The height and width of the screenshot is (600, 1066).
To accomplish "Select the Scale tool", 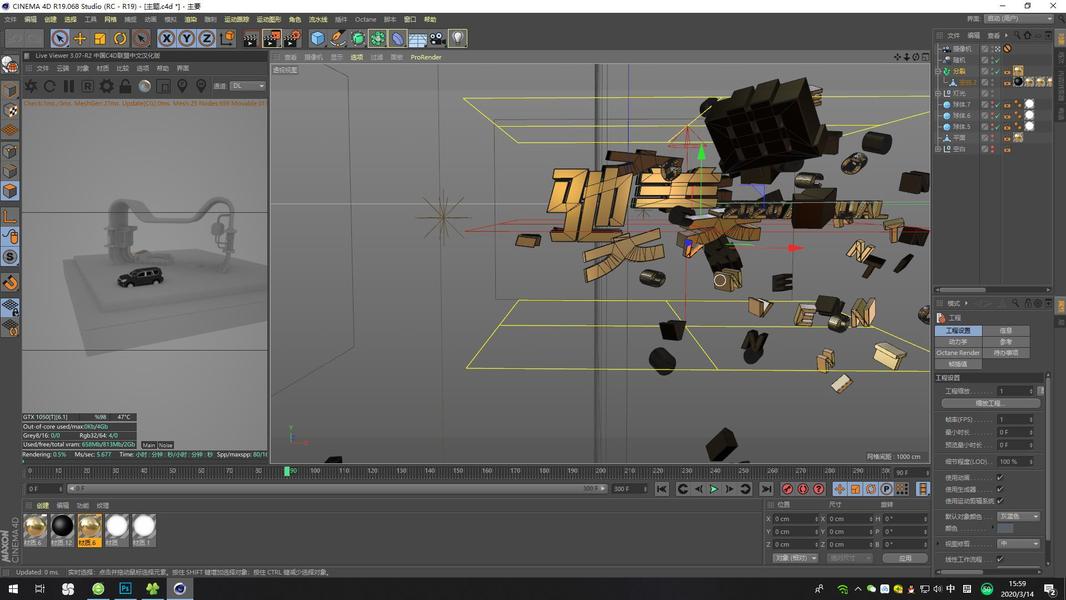I will coord(100,39).
